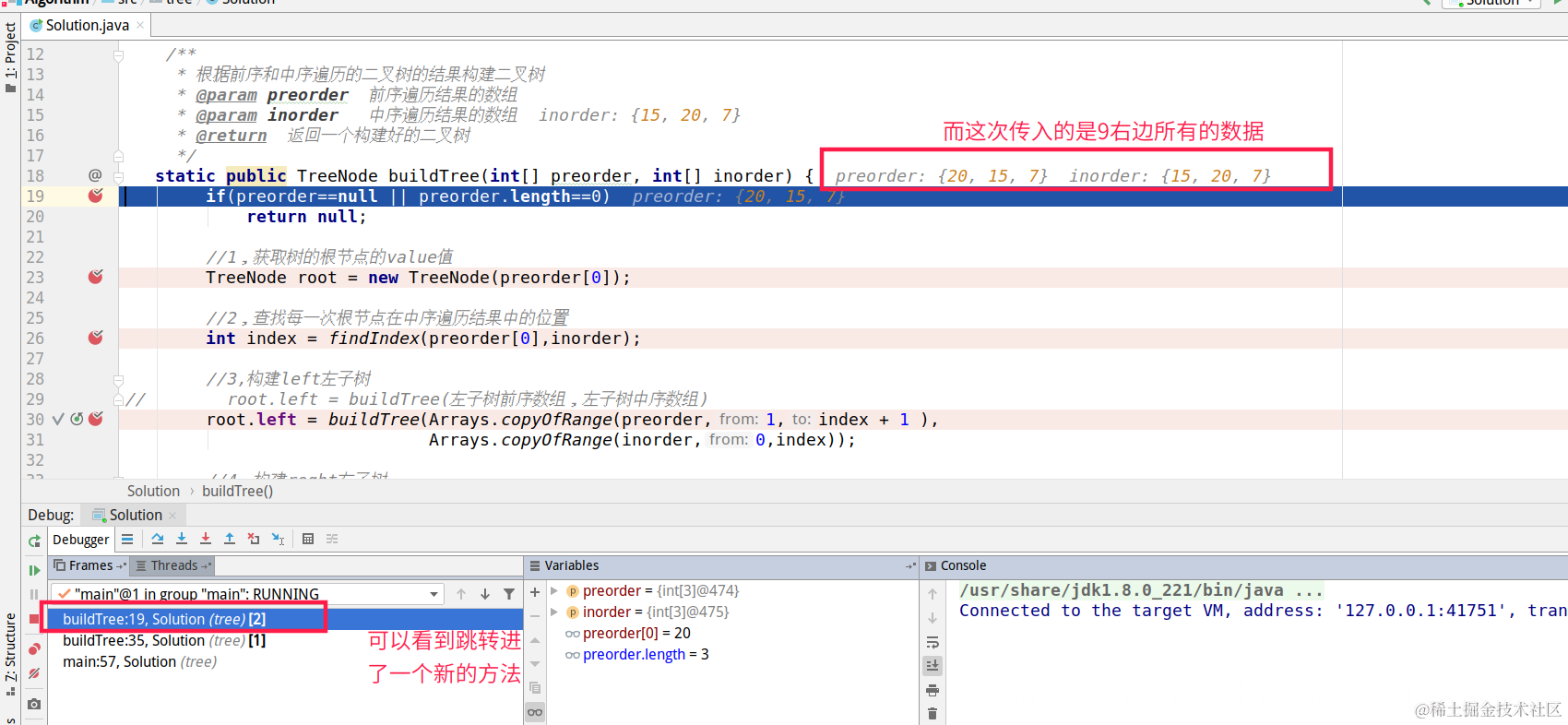Select the Frames tab
Image resolution: width=1568 pixels, height=725 pixels.
click(89, 565)
